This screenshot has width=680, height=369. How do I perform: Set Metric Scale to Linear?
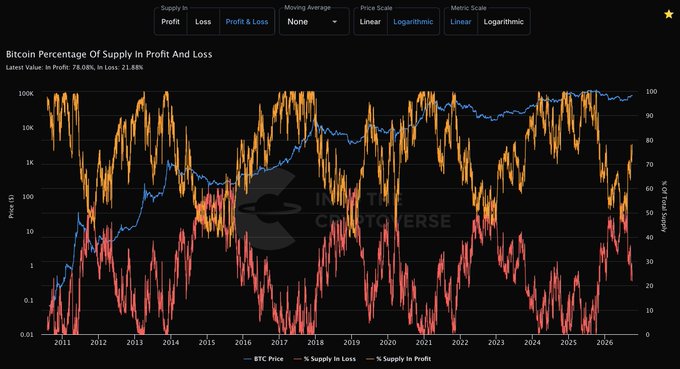[461, 22]
